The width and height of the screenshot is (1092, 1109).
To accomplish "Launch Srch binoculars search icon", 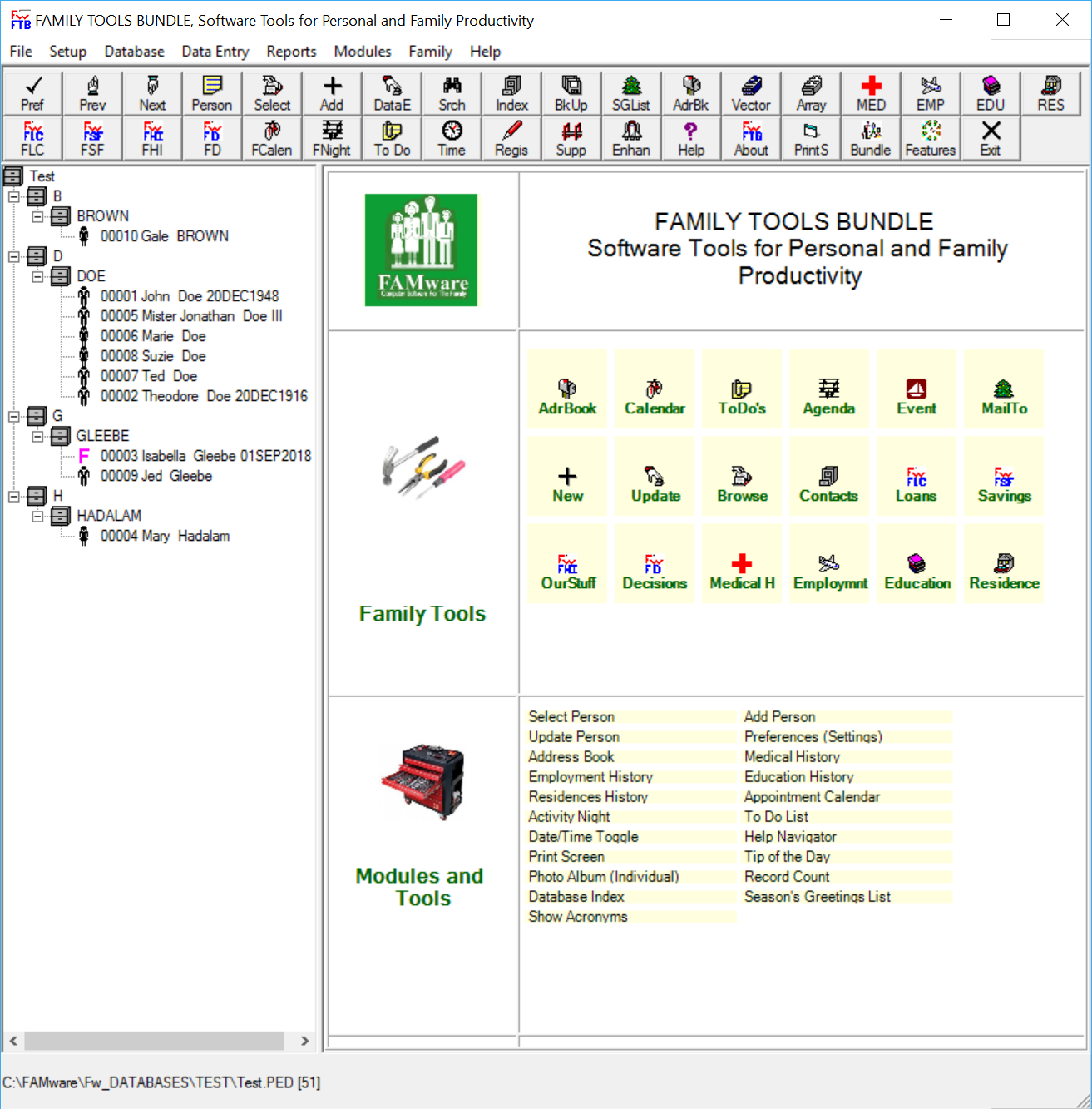I will coord(452,93).
